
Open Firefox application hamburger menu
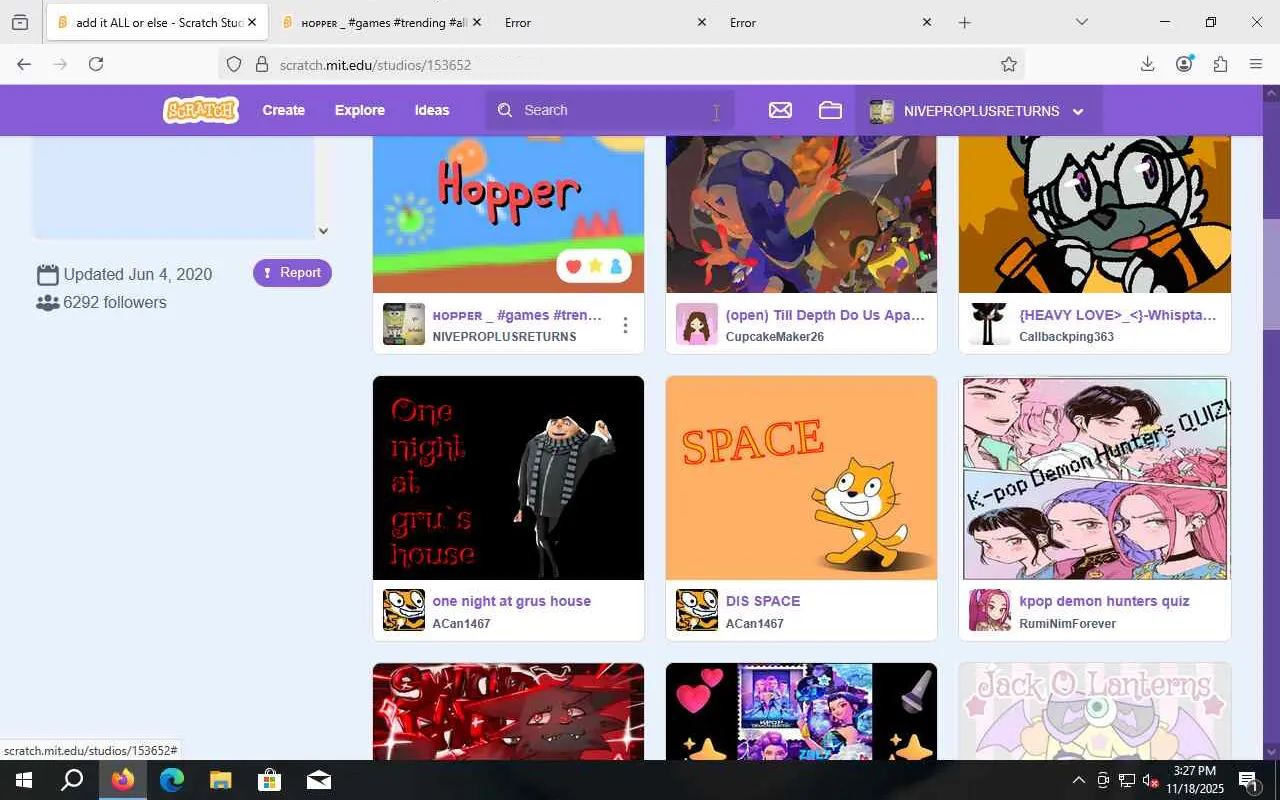pyautogui.click(x=1256, y=64)
